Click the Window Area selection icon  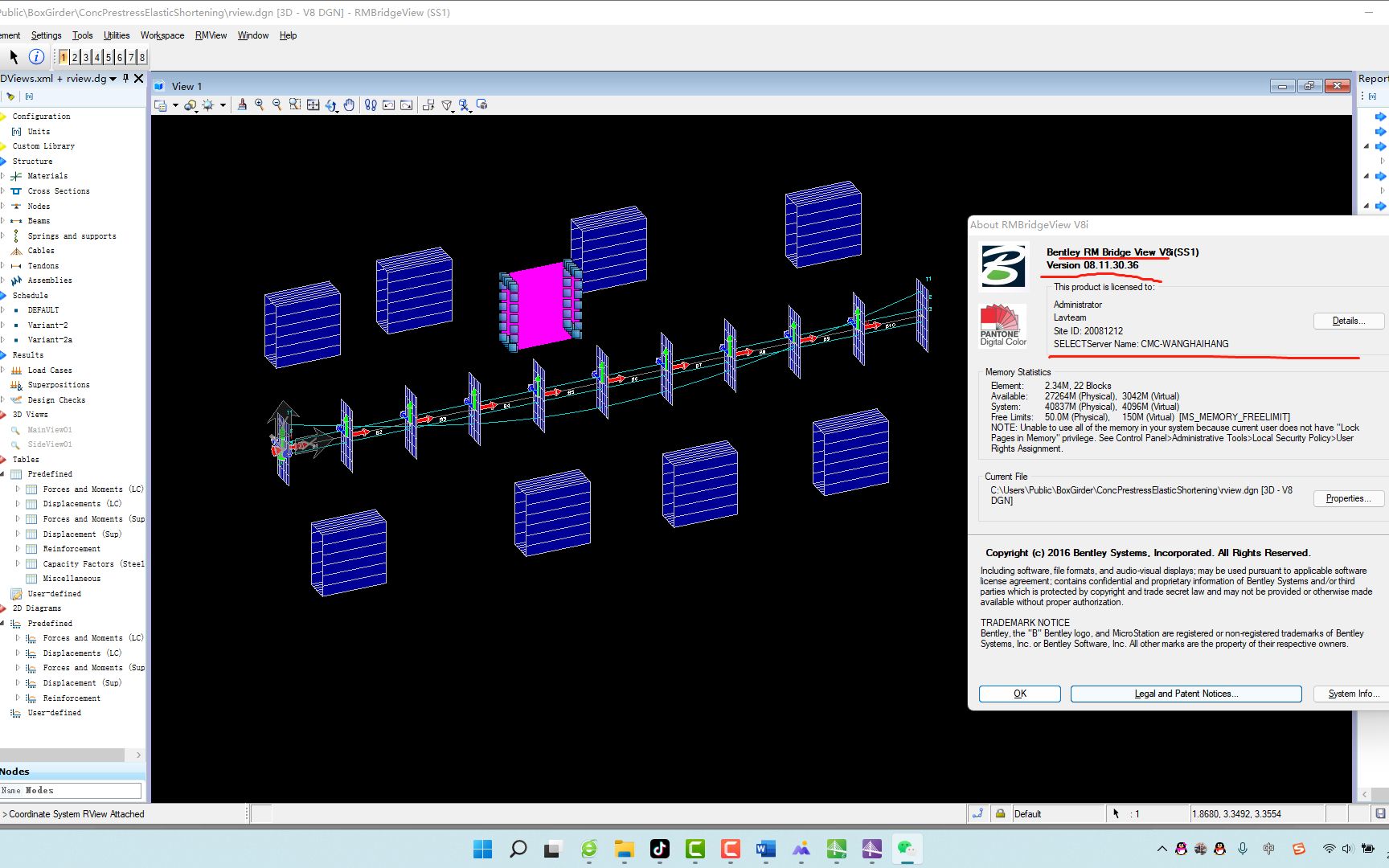click(294, 104)
